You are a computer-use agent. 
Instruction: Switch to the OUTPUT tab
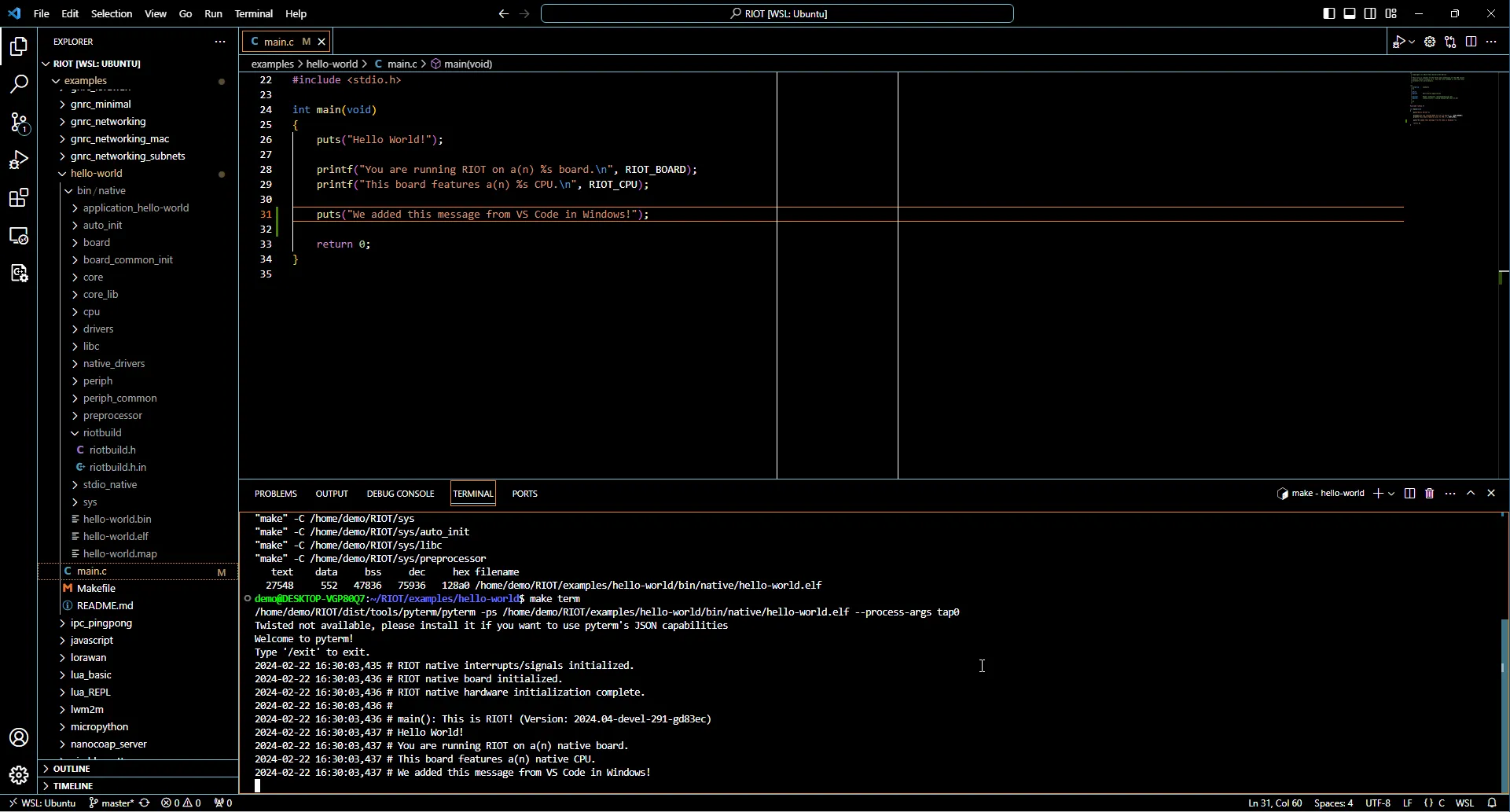tap(332, 493)
